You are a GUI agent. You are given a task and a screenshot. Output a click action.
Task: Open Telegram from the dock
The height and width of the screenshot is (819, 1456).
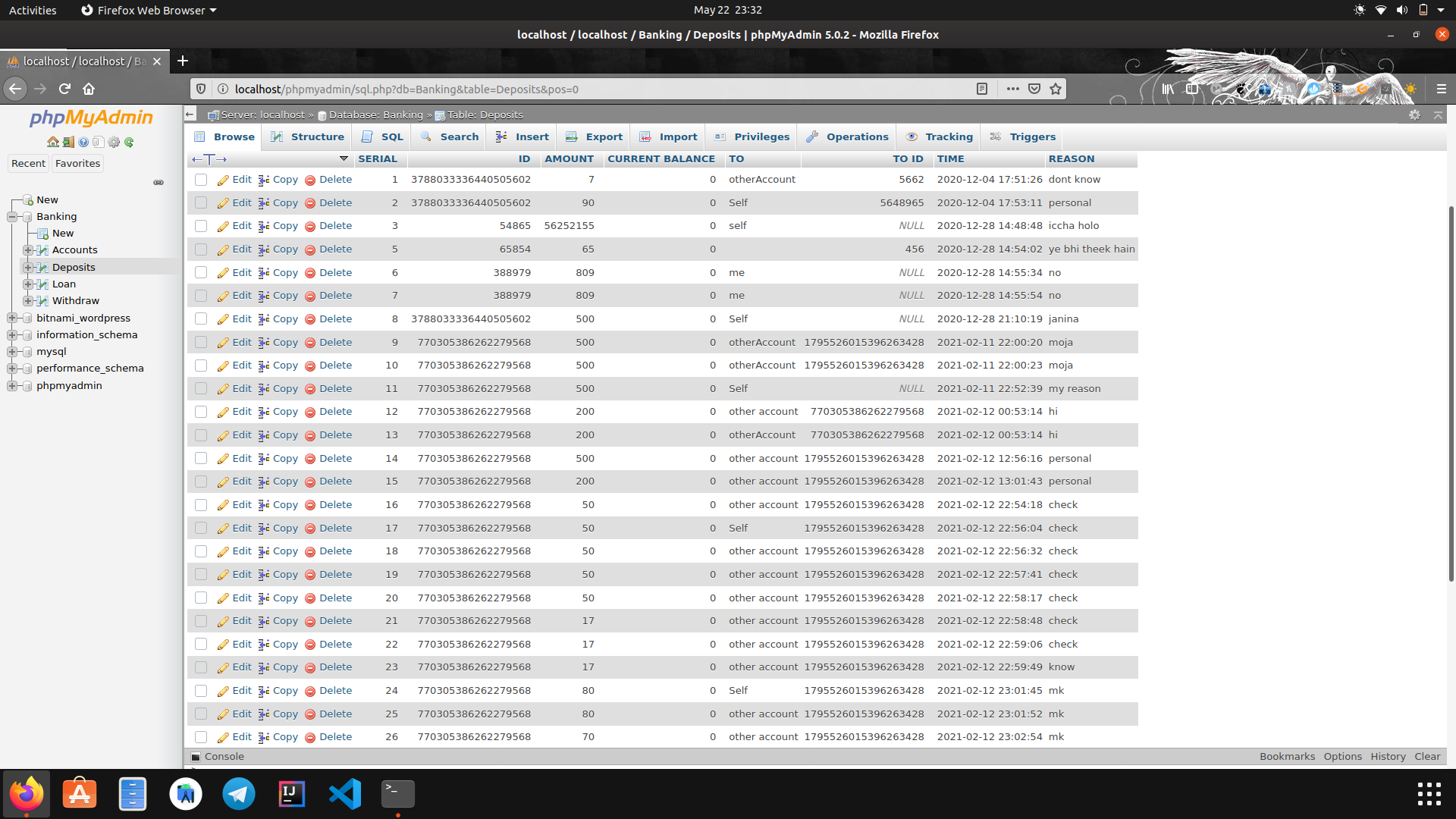pos(238,794)
